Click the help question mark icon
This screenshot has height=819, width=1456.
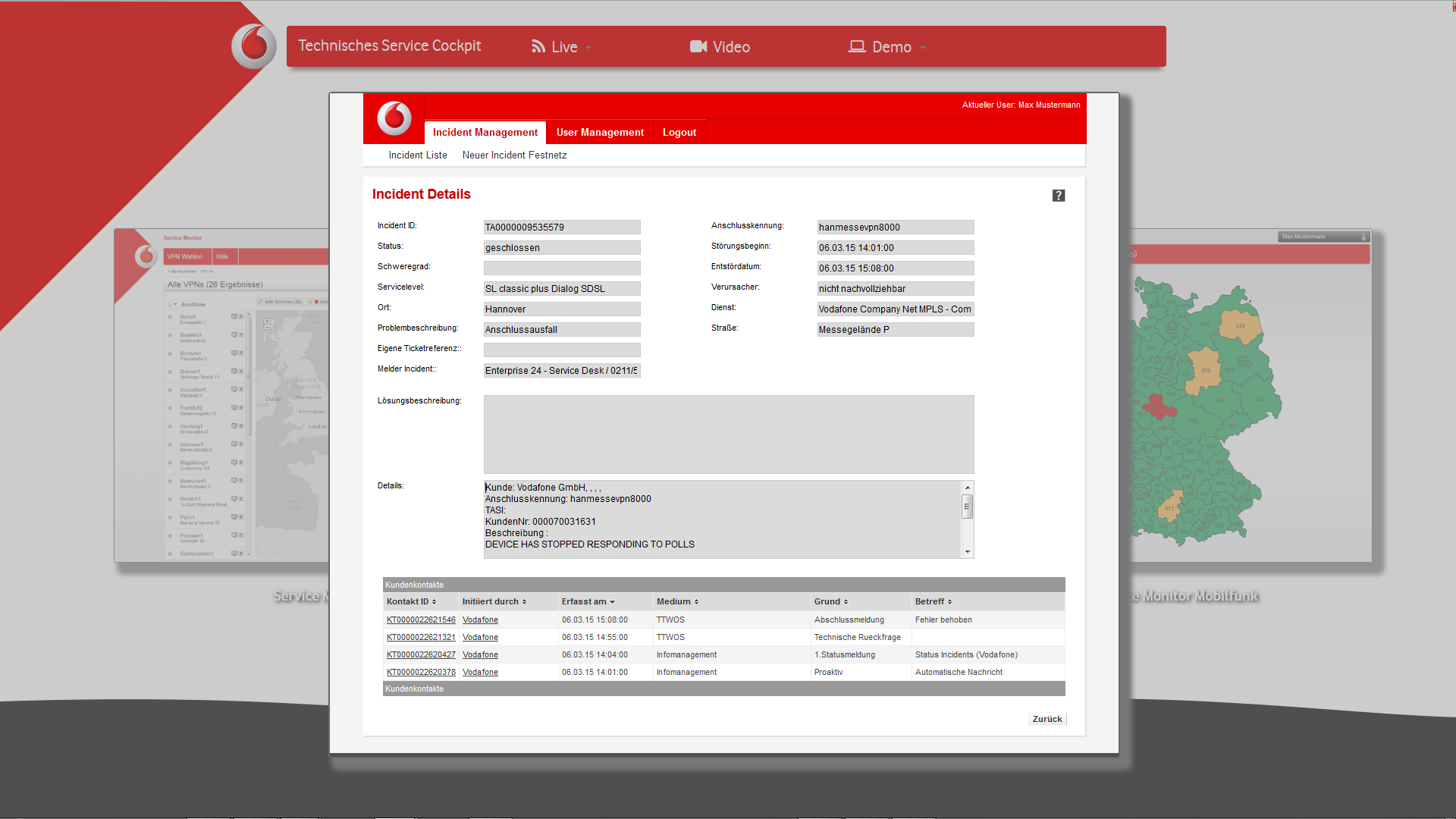pyautogui.click(x=1059, y=196)
